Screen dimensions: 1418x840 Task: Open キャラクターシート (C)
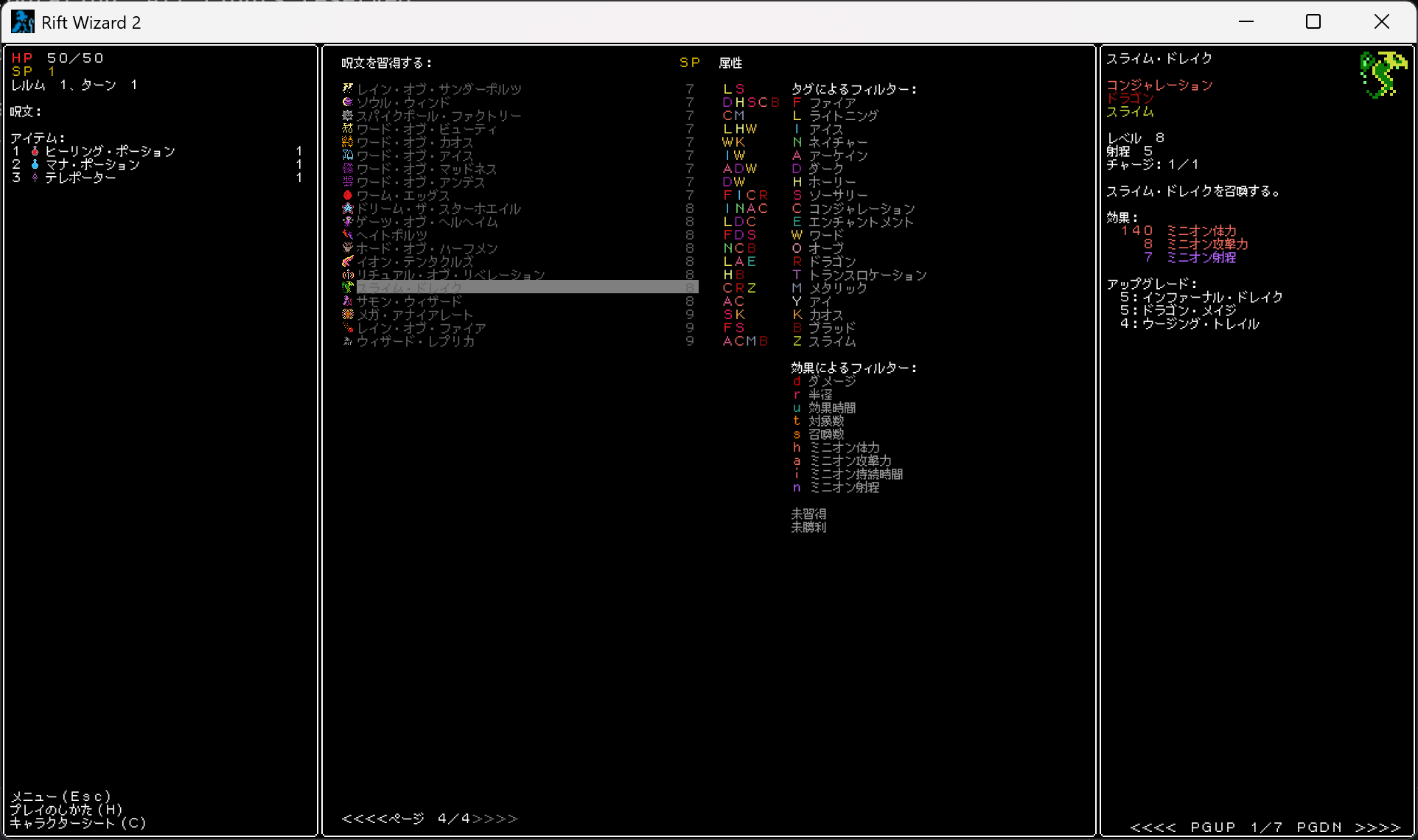pyautogui.click(x=78, y=823)
